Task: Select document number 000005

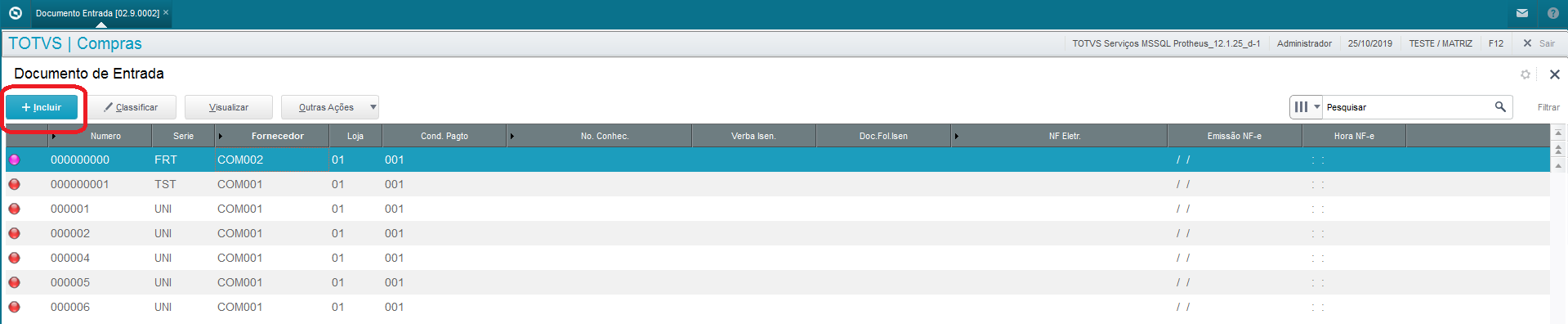Action: (x=70, y=282)
